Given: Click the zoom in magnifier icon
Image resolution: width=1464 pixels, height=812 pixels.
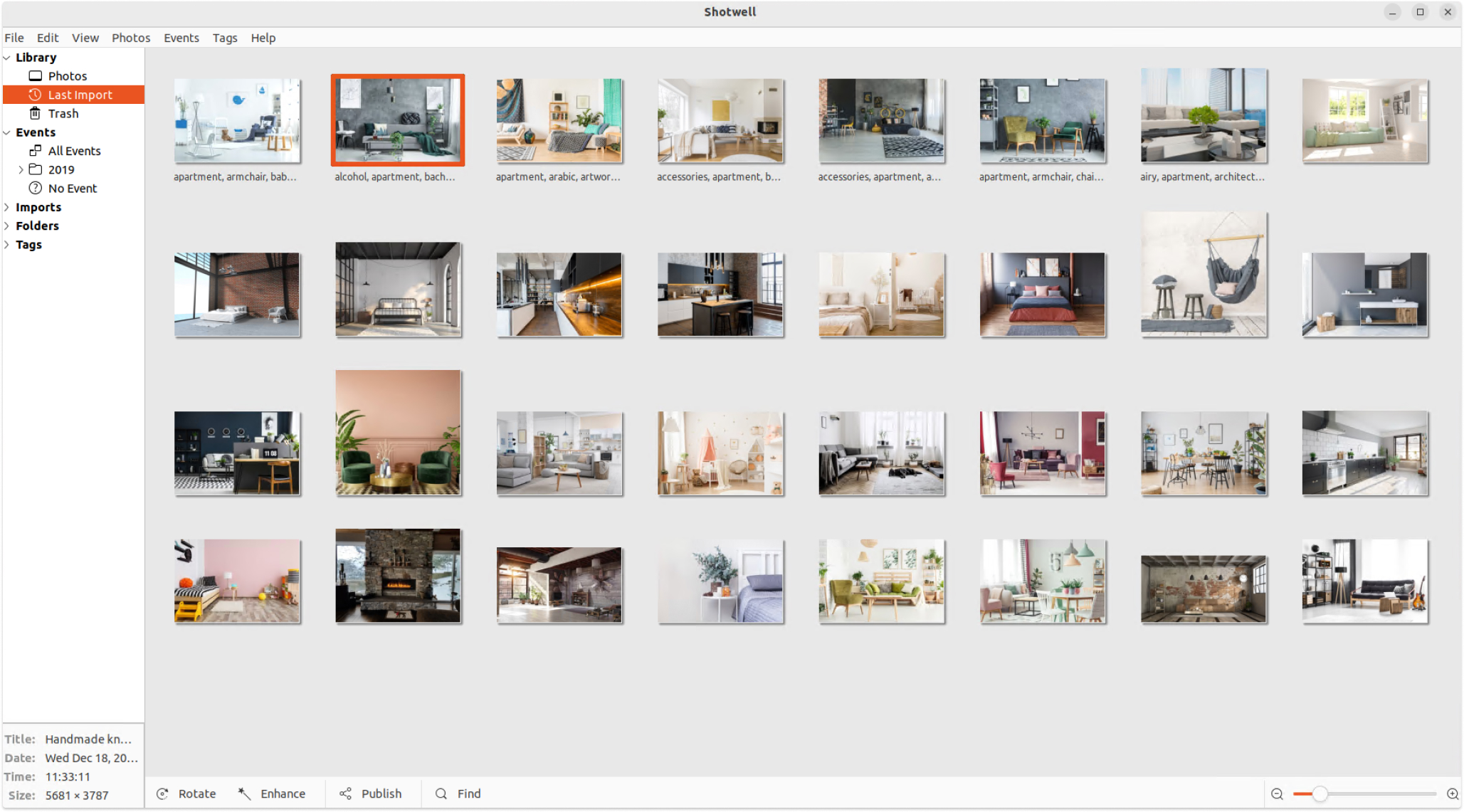Looking at the screenshot, I should 1452,793.
